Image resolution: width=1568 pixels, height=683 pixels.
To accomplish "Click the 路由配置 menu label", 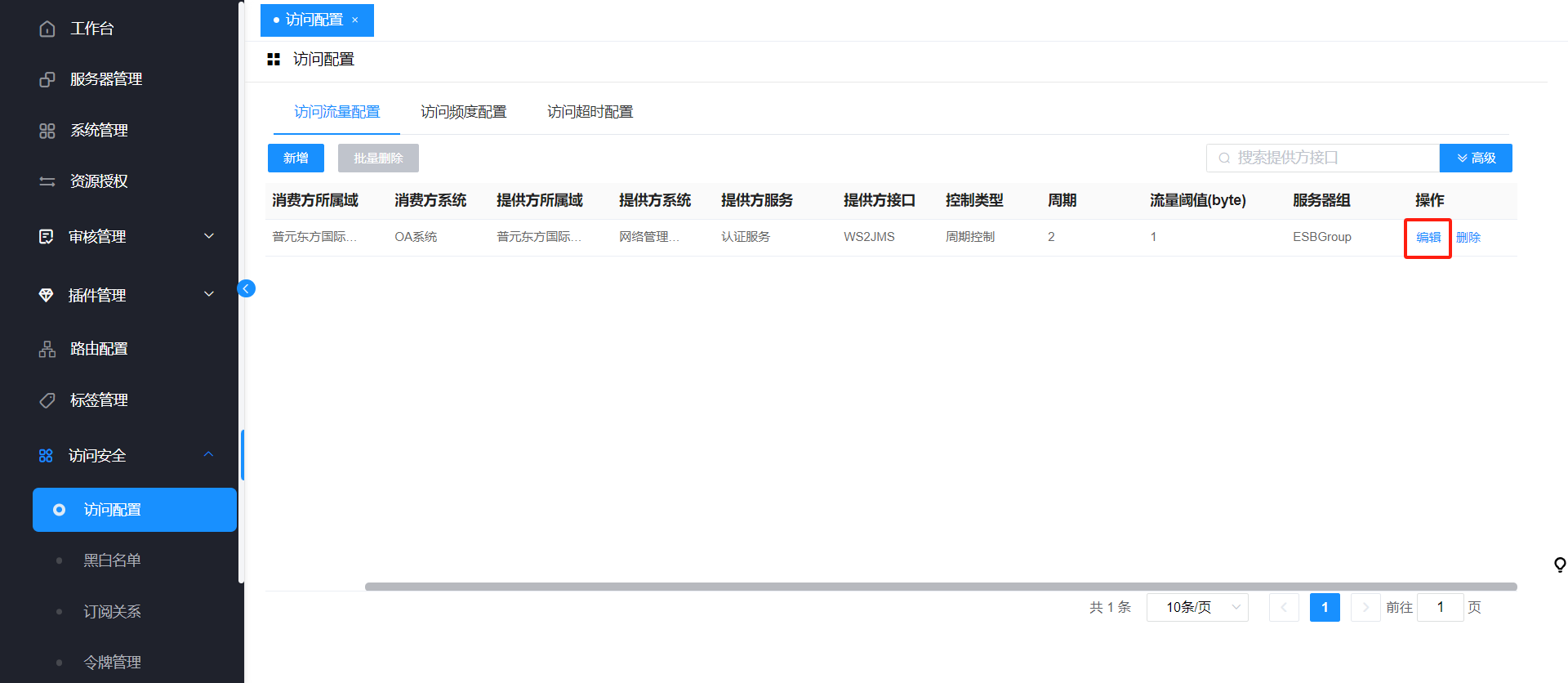I will pyautogui.click(x=99, y=349).
